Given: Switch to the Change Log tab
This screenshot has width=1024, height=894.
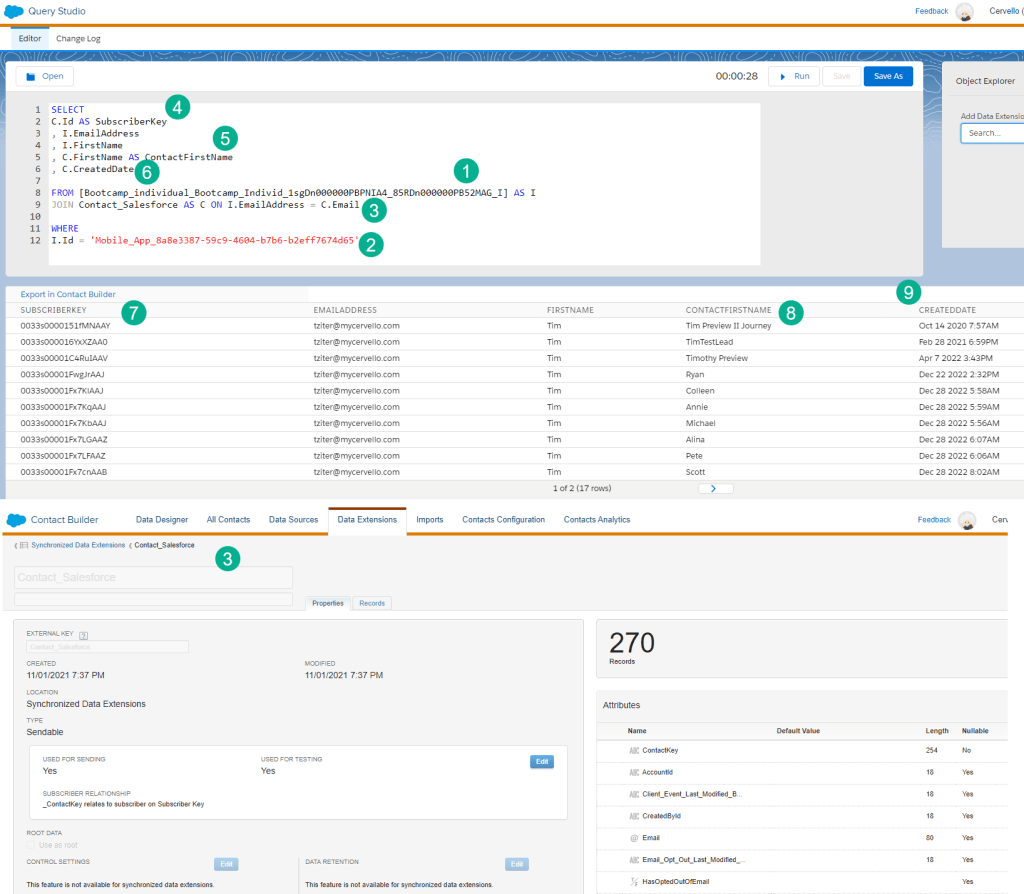Looking at the screenshot, I should click(78, 39).
